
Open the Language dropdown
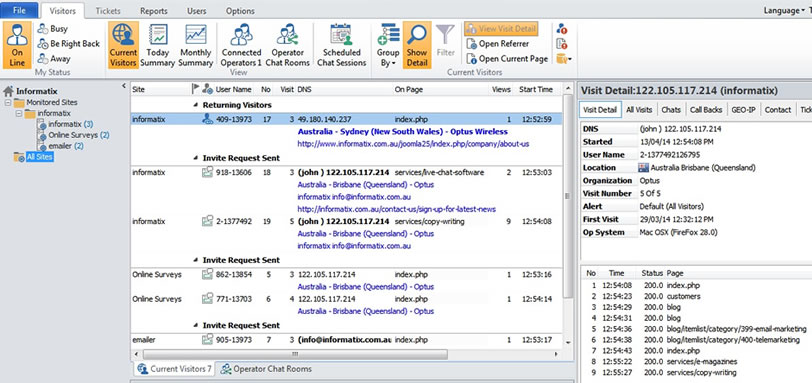(x=784, y=11)
